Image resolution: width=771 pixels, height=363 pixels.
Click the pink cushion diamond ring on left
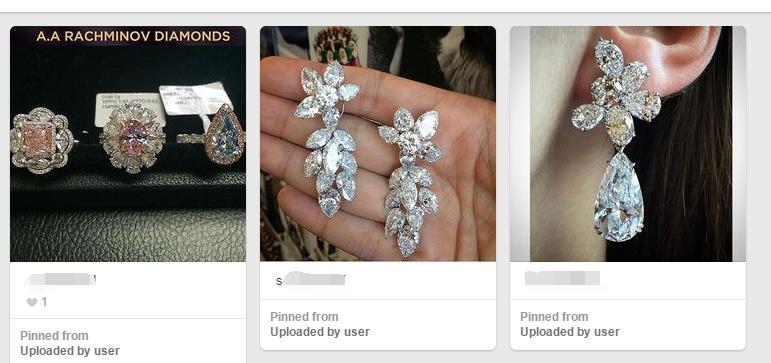click(41, 141)
